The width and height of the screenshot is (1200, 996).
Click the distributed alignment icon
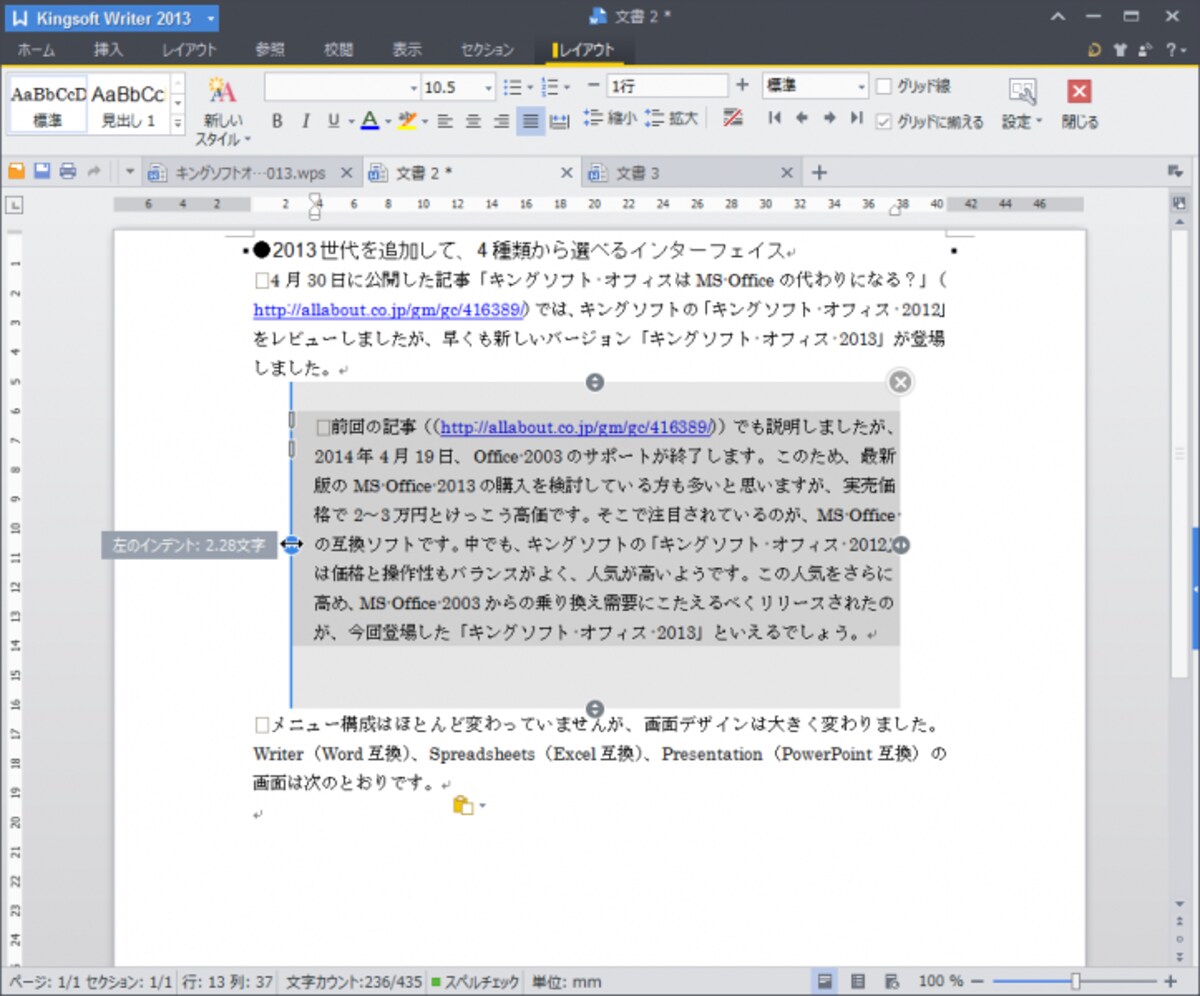[x=559, y=121]
